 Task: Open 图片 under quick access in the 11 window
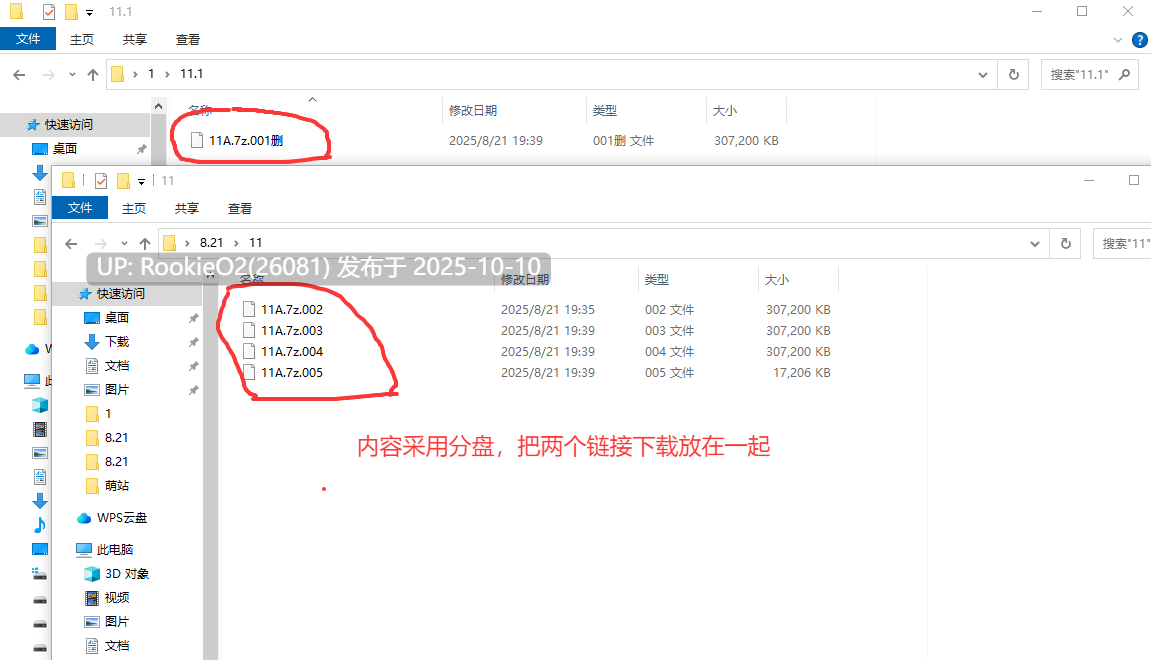click(117, 389)
